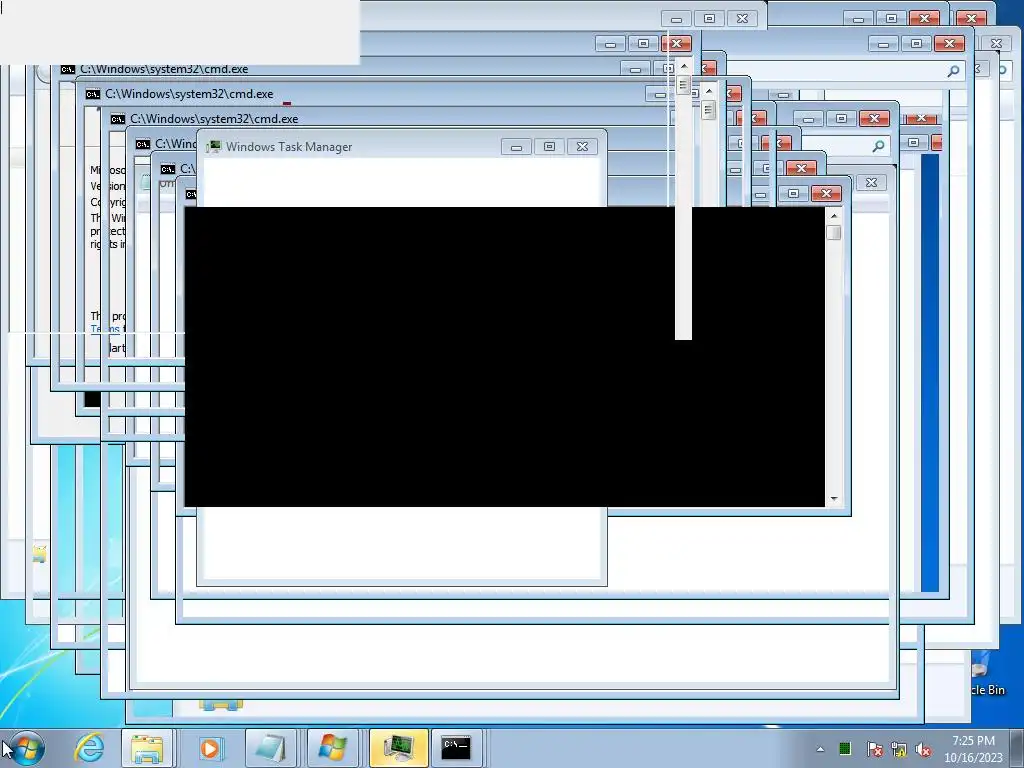This screenshot has height=768, width=1024.
Task: Open the clock showing 7:25 PM
Action: (x=973, y=749)
